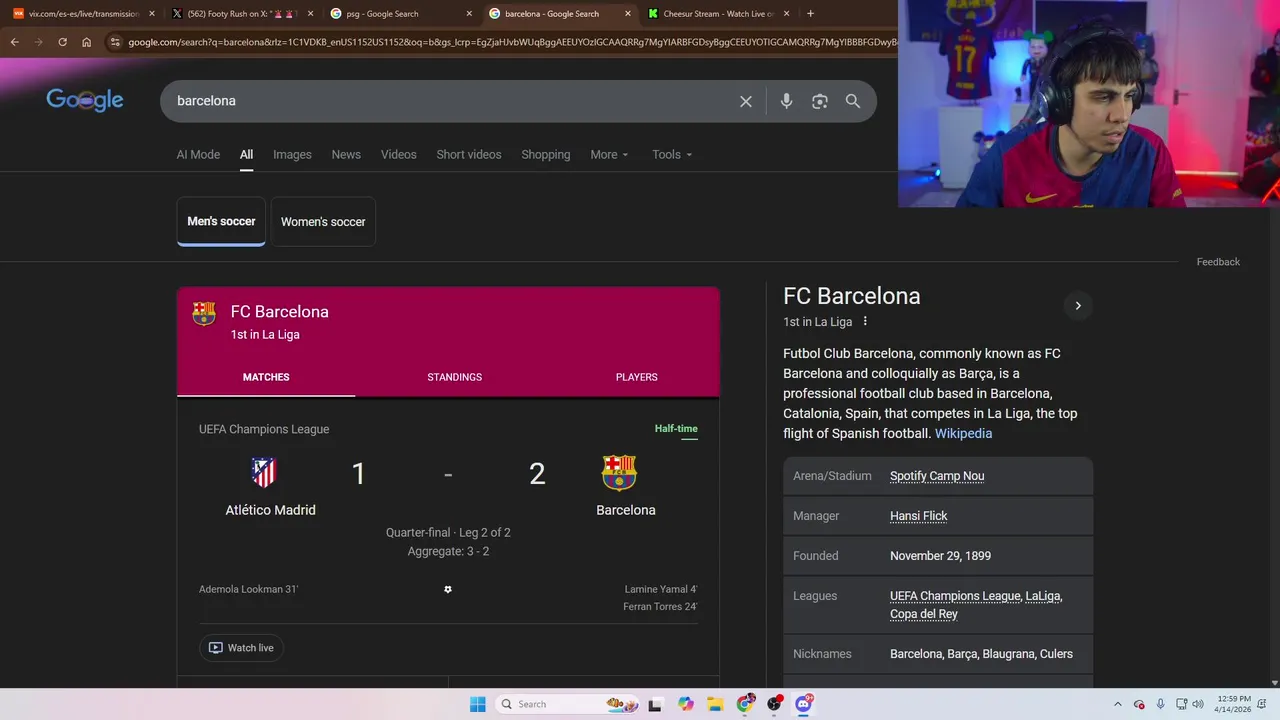Click the Ademola Lookman 31' scorer text
This screenshot has width=1280, height=720.
pos(249,589)
